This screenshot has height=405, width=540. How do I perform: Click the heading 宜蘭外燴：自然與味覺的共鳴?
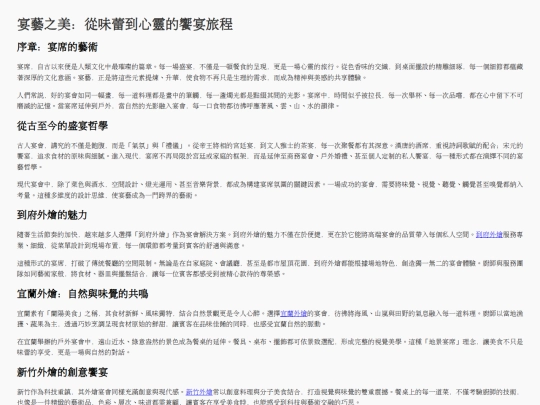click(83, 294)
